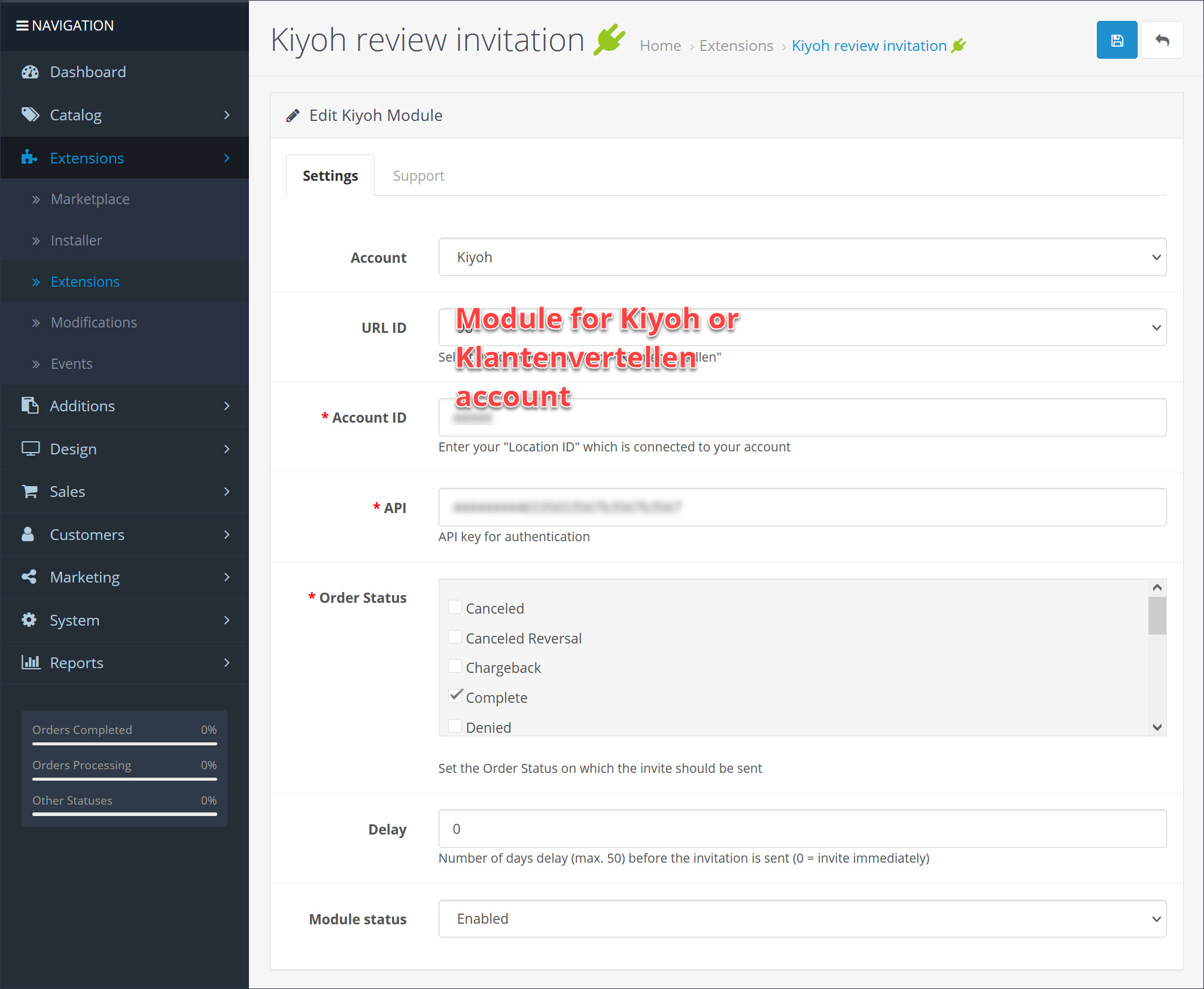Click the Marketing share icon
The image size is (1204, 989).
pyautogui.click(x=29, y=577)
